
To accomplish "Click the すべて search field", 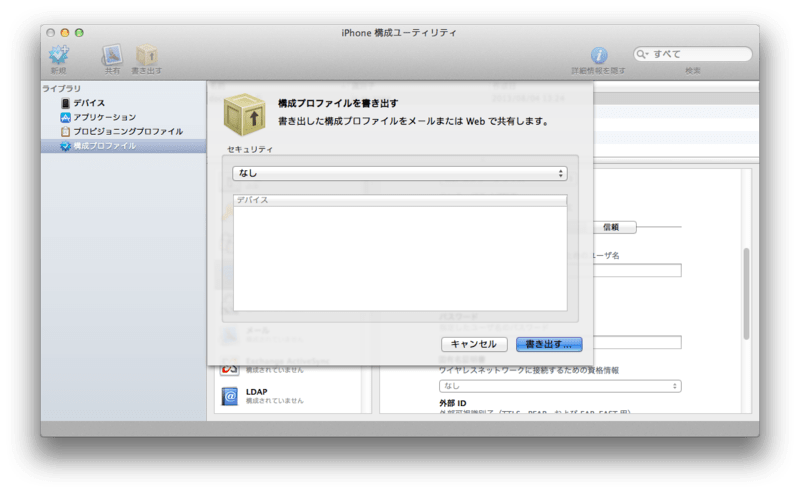I will pyautogui.click(x=693, y=54).
